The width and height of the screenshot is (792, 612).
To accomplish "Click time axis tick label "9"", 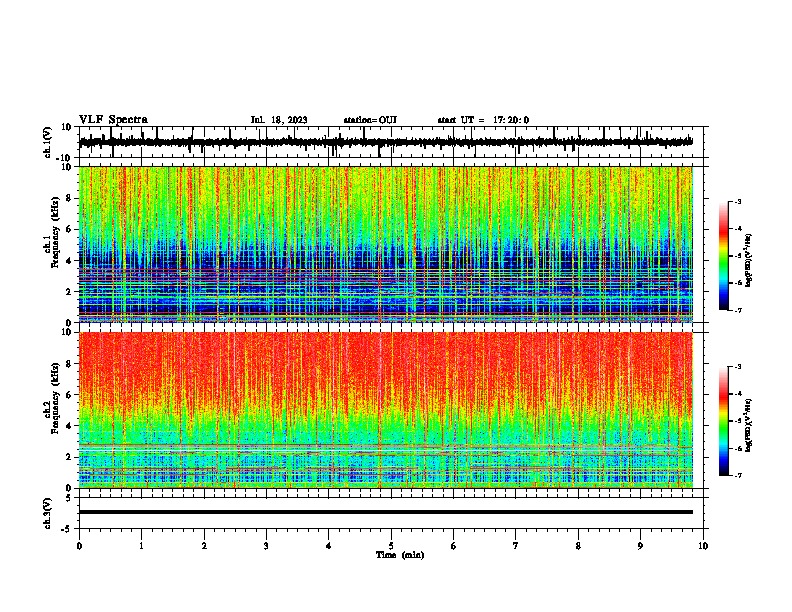I will point(640,546).
